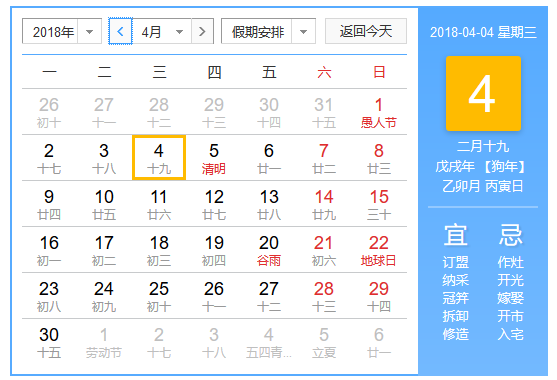Select April 24 初九
The width and height of the screenshot is (557, 380).
104,296
